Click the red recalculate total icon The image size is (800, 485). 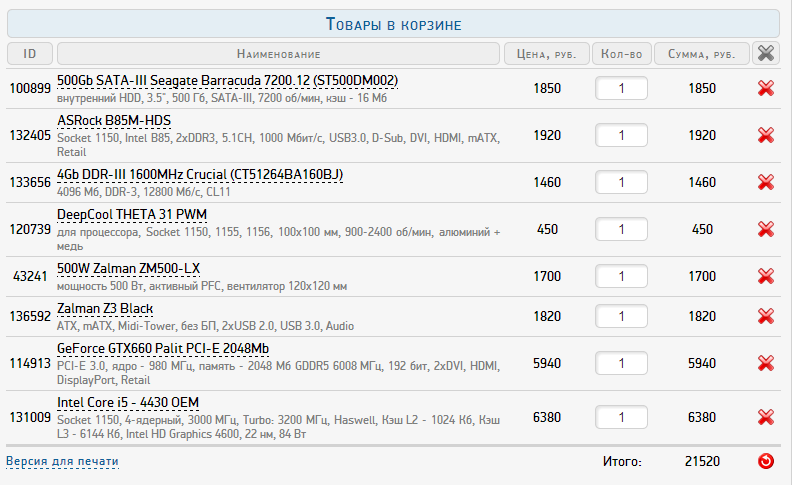766,461
